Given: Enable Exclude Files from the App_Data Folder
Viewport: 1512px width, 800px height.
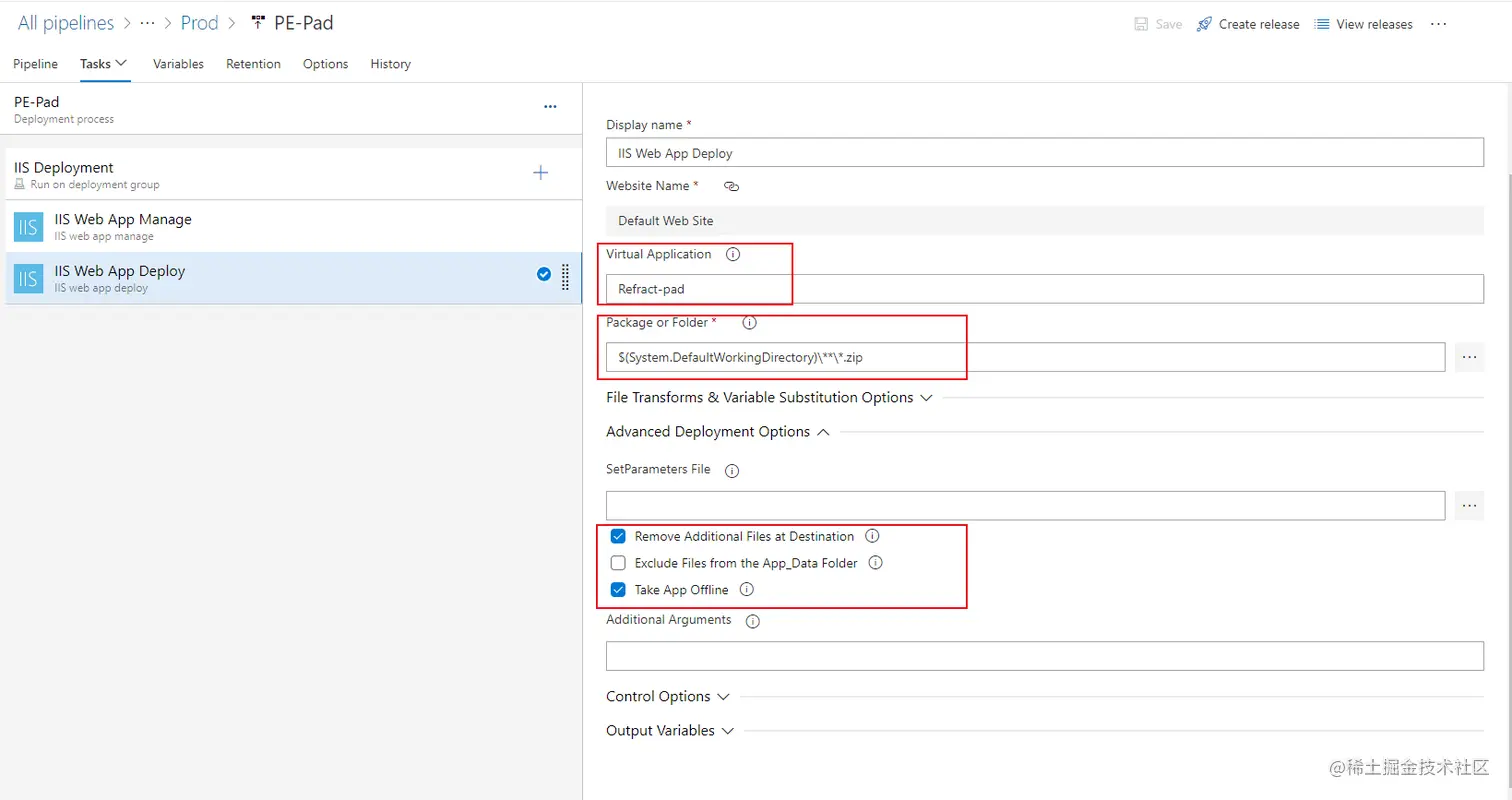Looking at the screenshot, I should coord(618,563).
